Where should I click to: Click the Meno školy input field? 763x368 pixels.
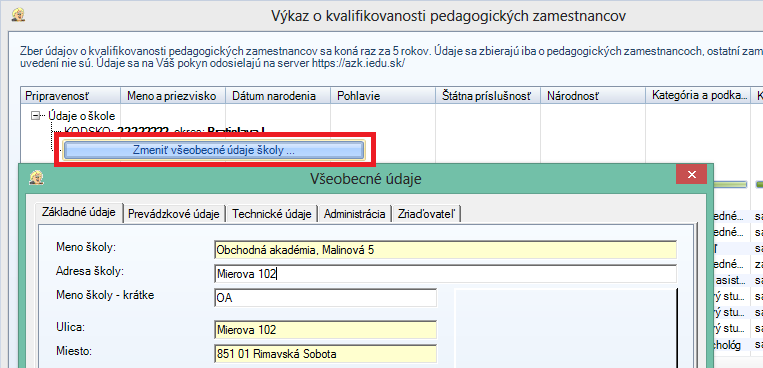point(445,250)
